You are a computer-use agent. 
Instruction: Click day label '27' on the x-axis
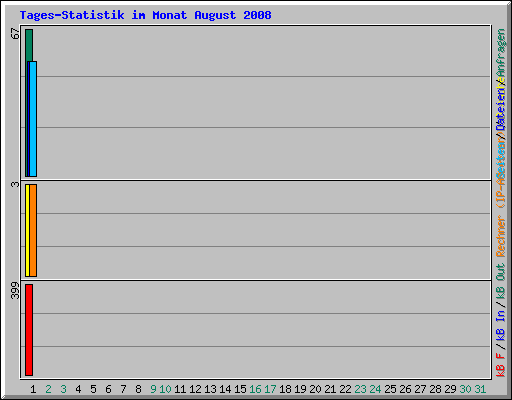pyautogui.click(x=420, y=389)
